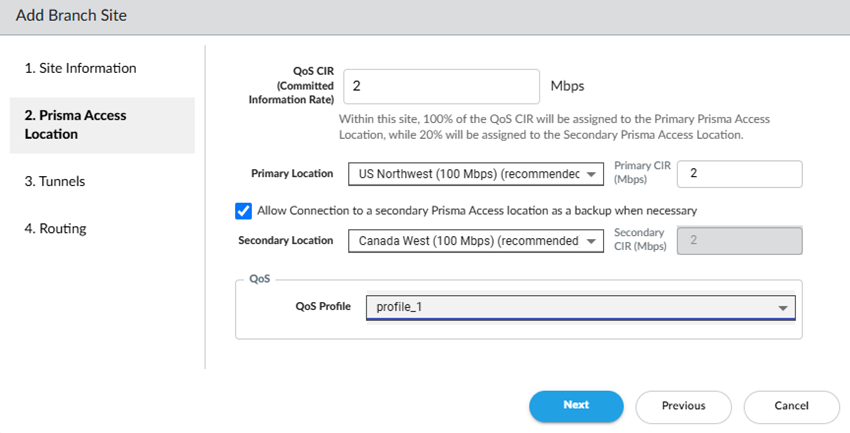Focus the Primary CIR (Mbps) field
This screenshot has width=850, height=433.
coord(739,174)
